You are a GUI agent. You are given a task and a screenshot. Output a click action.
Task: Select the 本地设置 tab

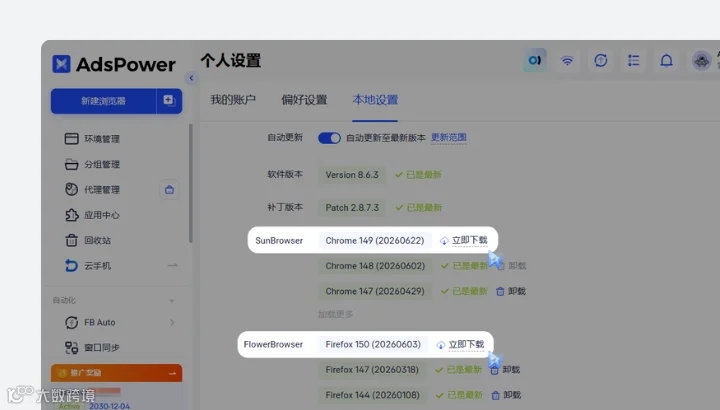[x=375, y=100]
